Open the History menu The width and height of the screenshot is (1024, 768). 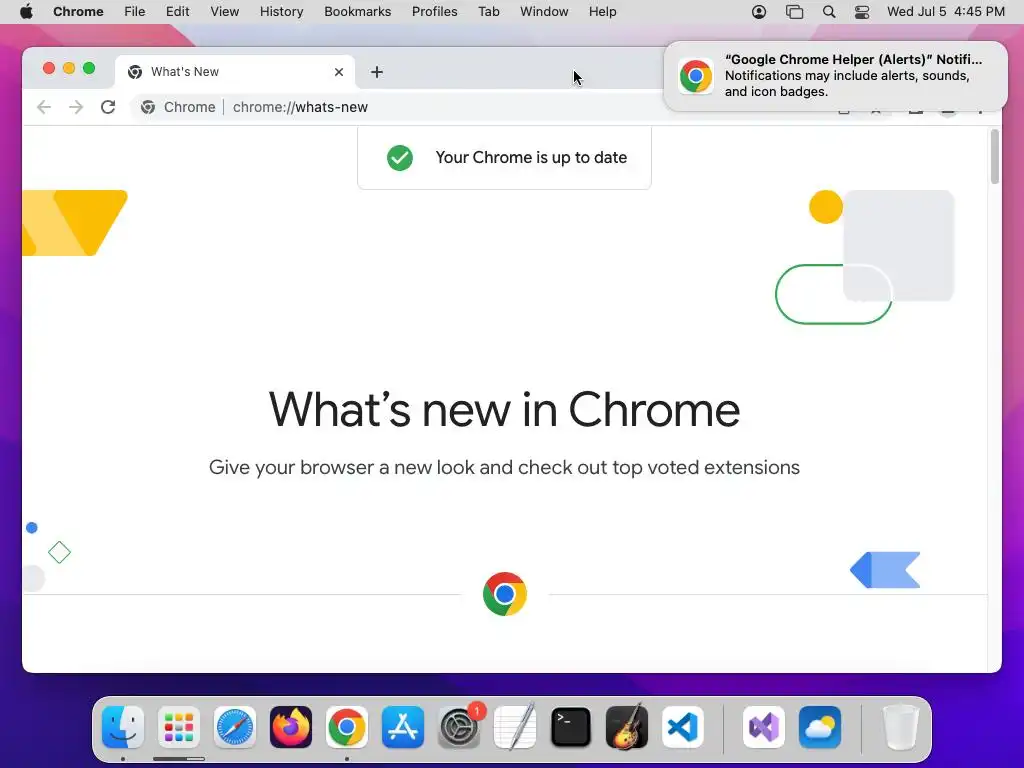(x=281, y=12)
